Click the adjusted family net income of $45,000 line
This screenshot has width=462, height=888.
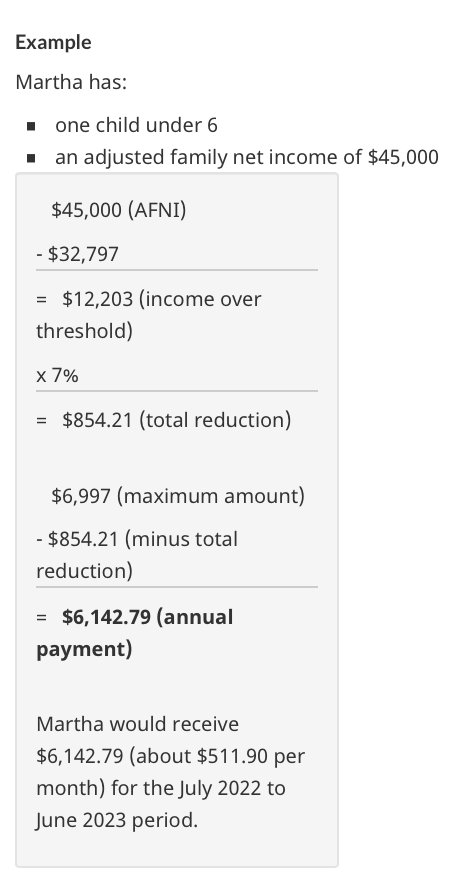click(x=247, y=157)
